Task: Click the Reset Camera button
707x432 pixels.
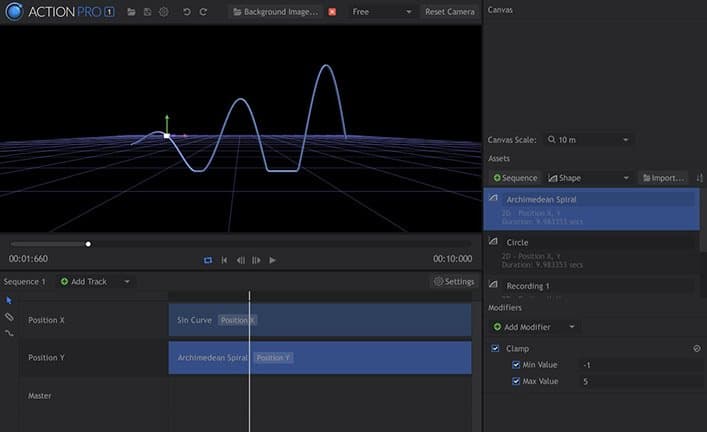Action: (449, 12)
